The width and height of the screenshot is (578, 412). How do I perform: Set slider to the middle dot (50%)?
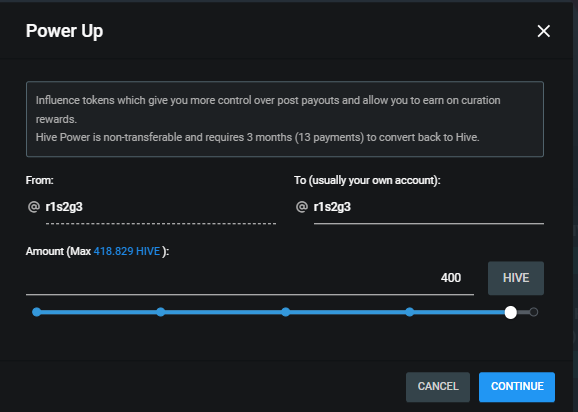pos(285,312)
